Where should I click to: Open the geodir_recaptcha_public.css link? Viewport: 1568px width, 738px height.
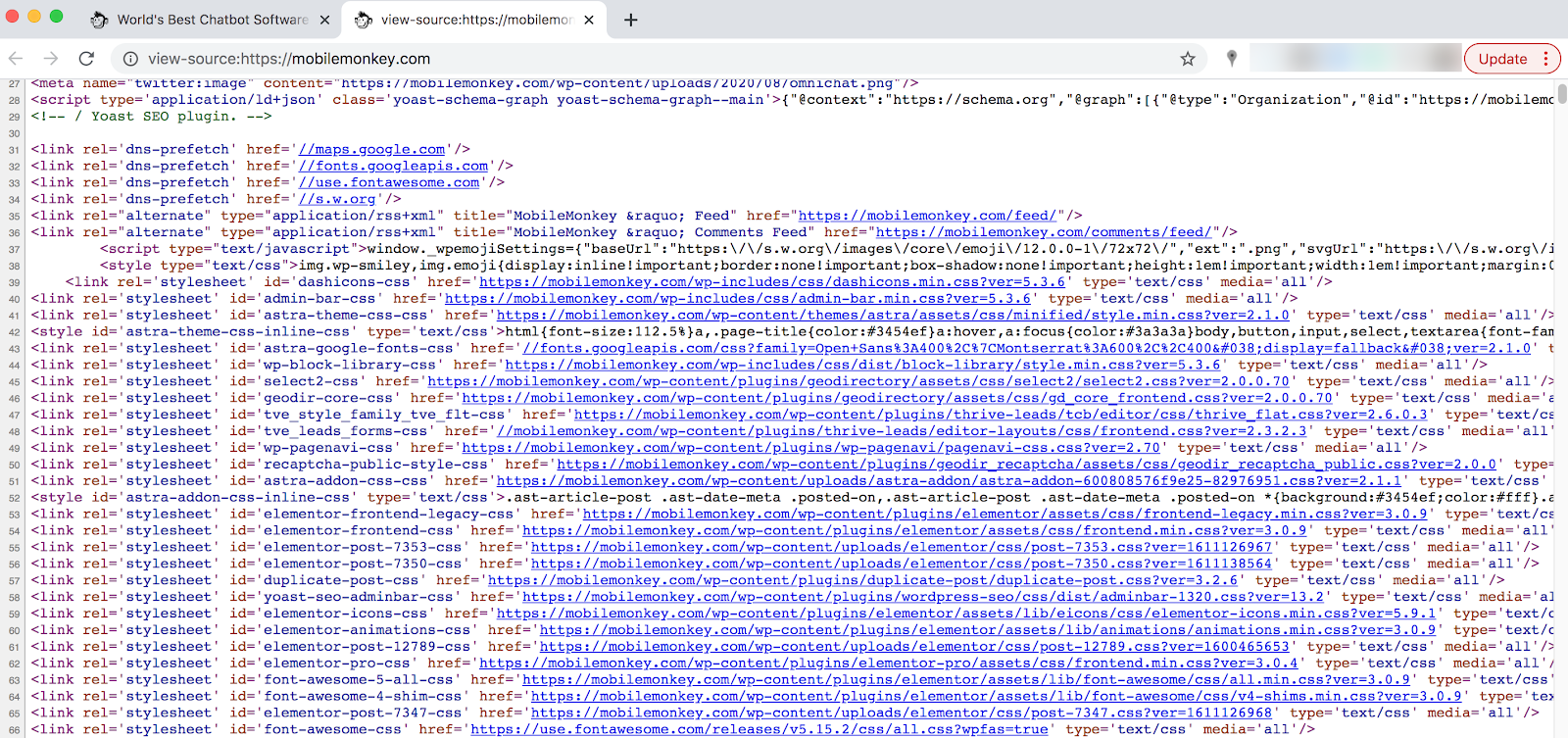[x=1027, y=465]
